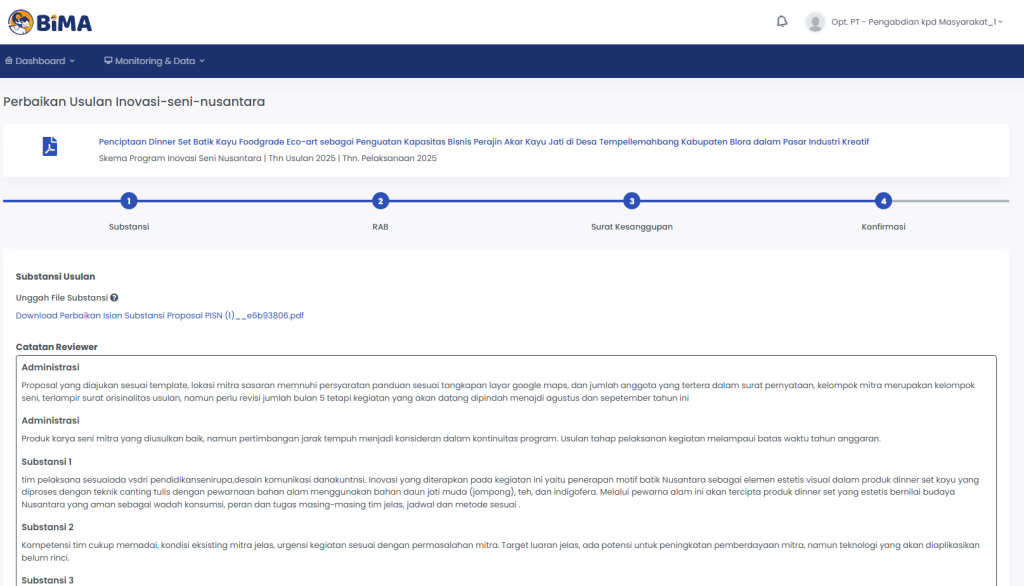
Task: Download the Perbaikan Isian Substansi PDF
Action: (160, 315)
